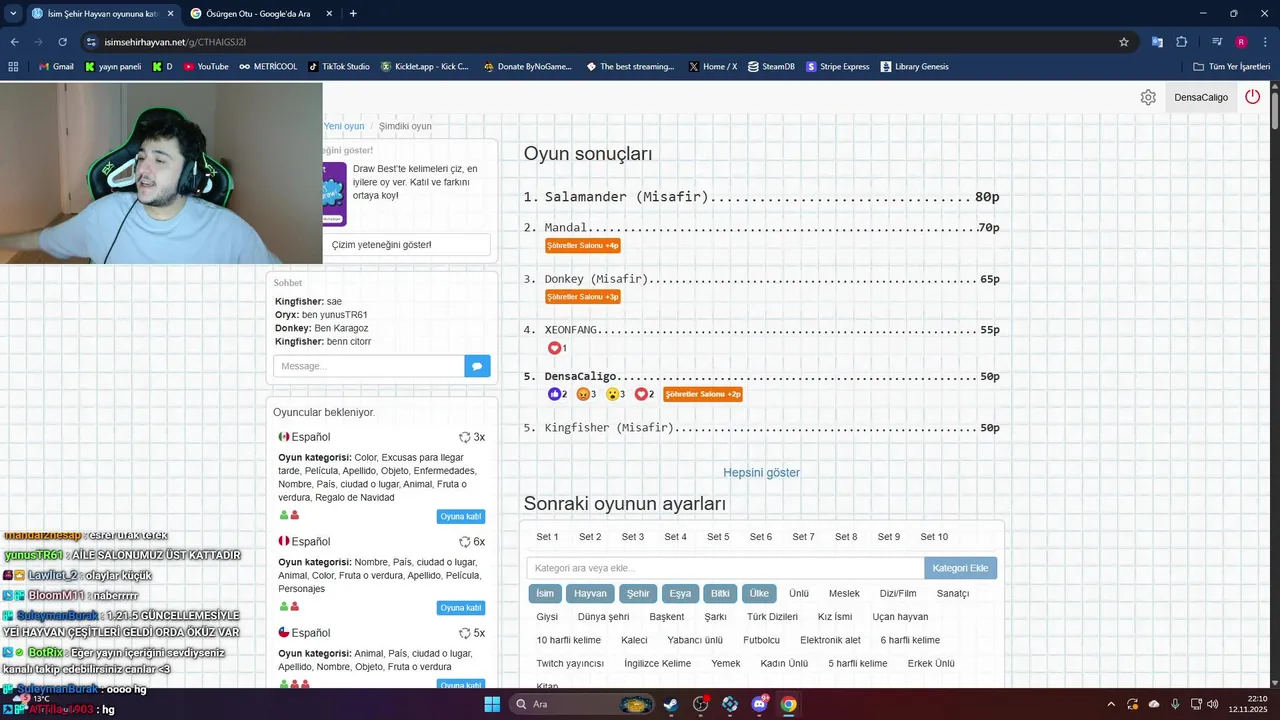Click the Chrome taskbar icon
This screenshot has width=1280, height=720.
point(789,704)
